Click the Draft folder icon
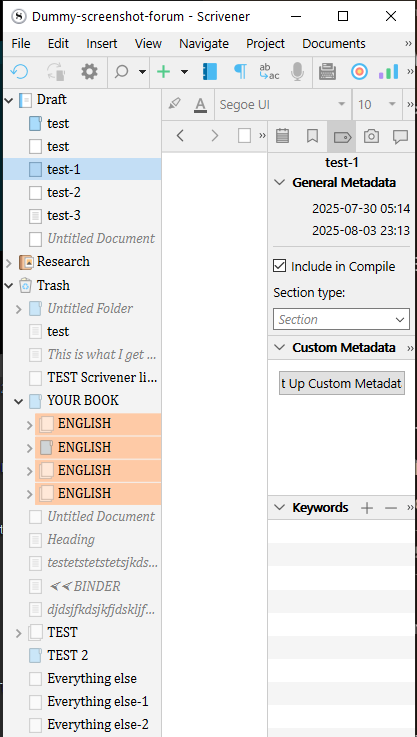 click(25, 100)
